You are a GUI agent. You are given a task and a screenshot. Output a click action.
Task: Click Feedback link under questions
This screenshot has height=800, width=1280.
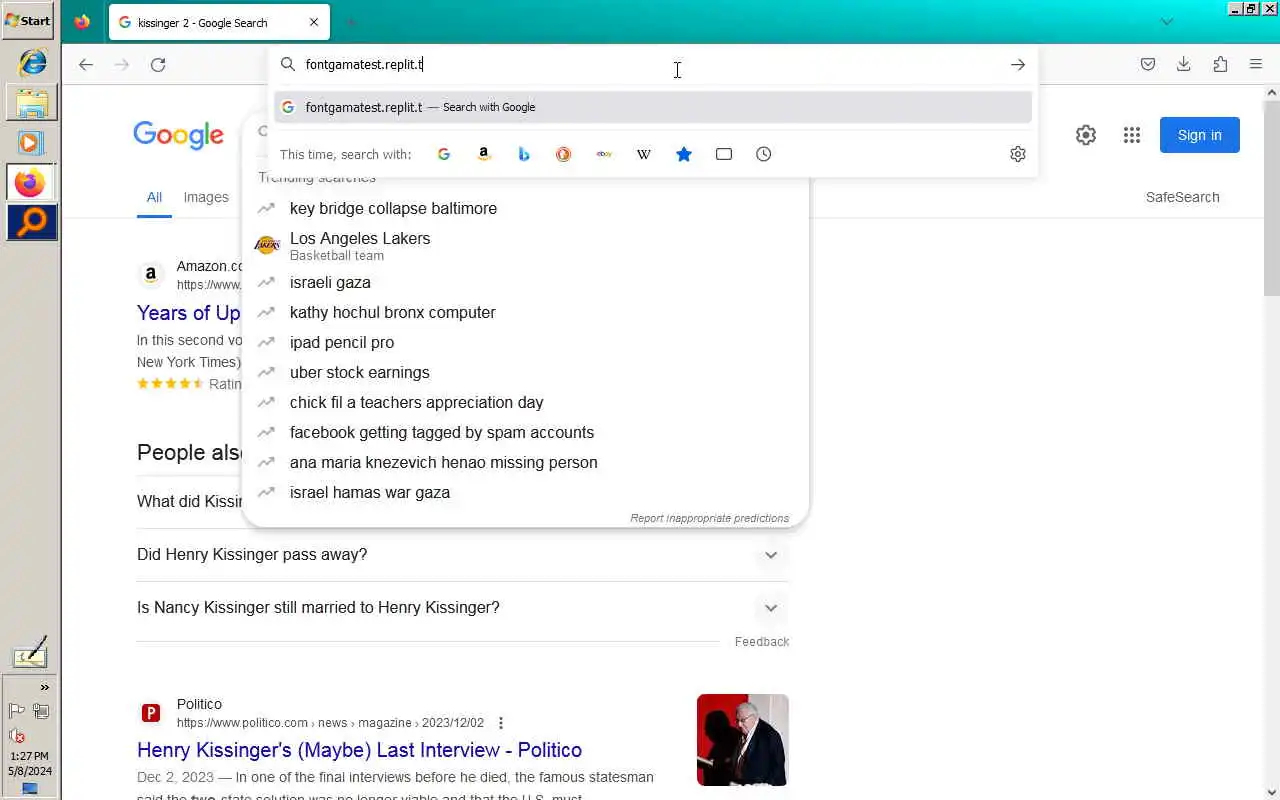pos(762,642)
